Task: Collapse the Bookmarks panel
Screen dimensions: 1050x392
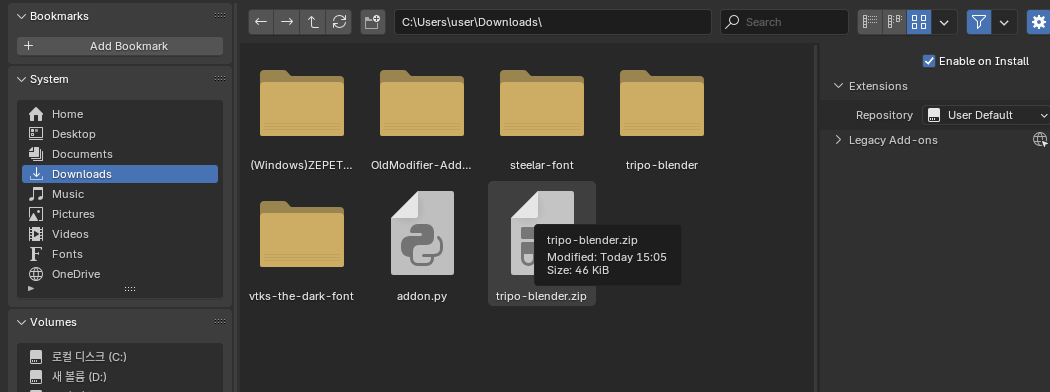Action: (x=21, y=16)
